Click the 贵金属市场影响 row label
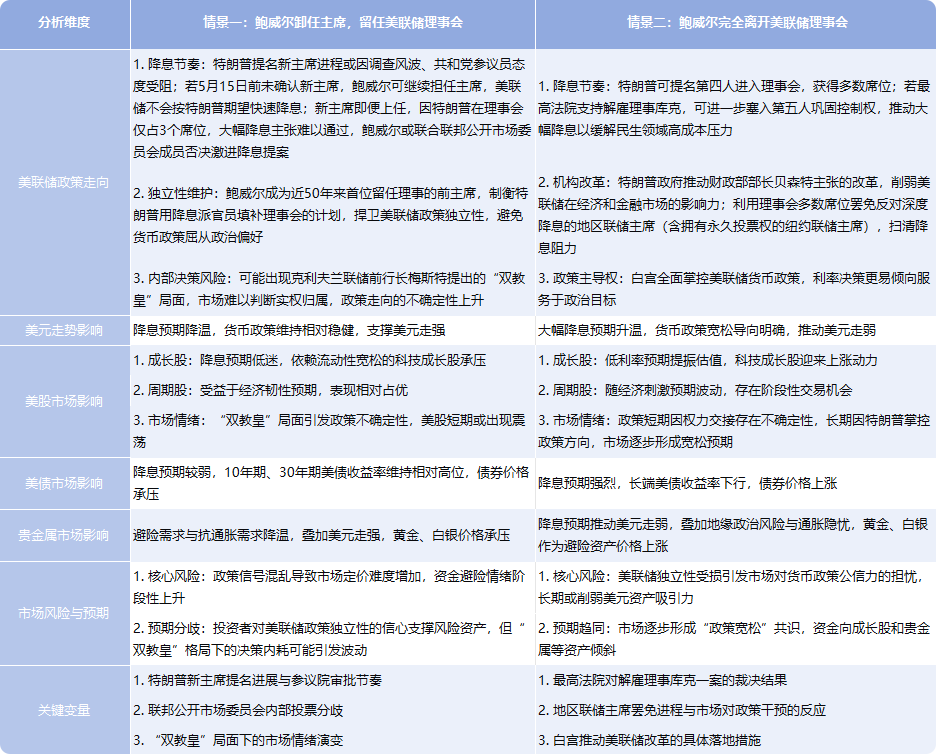936x754 pixels. coord(64,535)
